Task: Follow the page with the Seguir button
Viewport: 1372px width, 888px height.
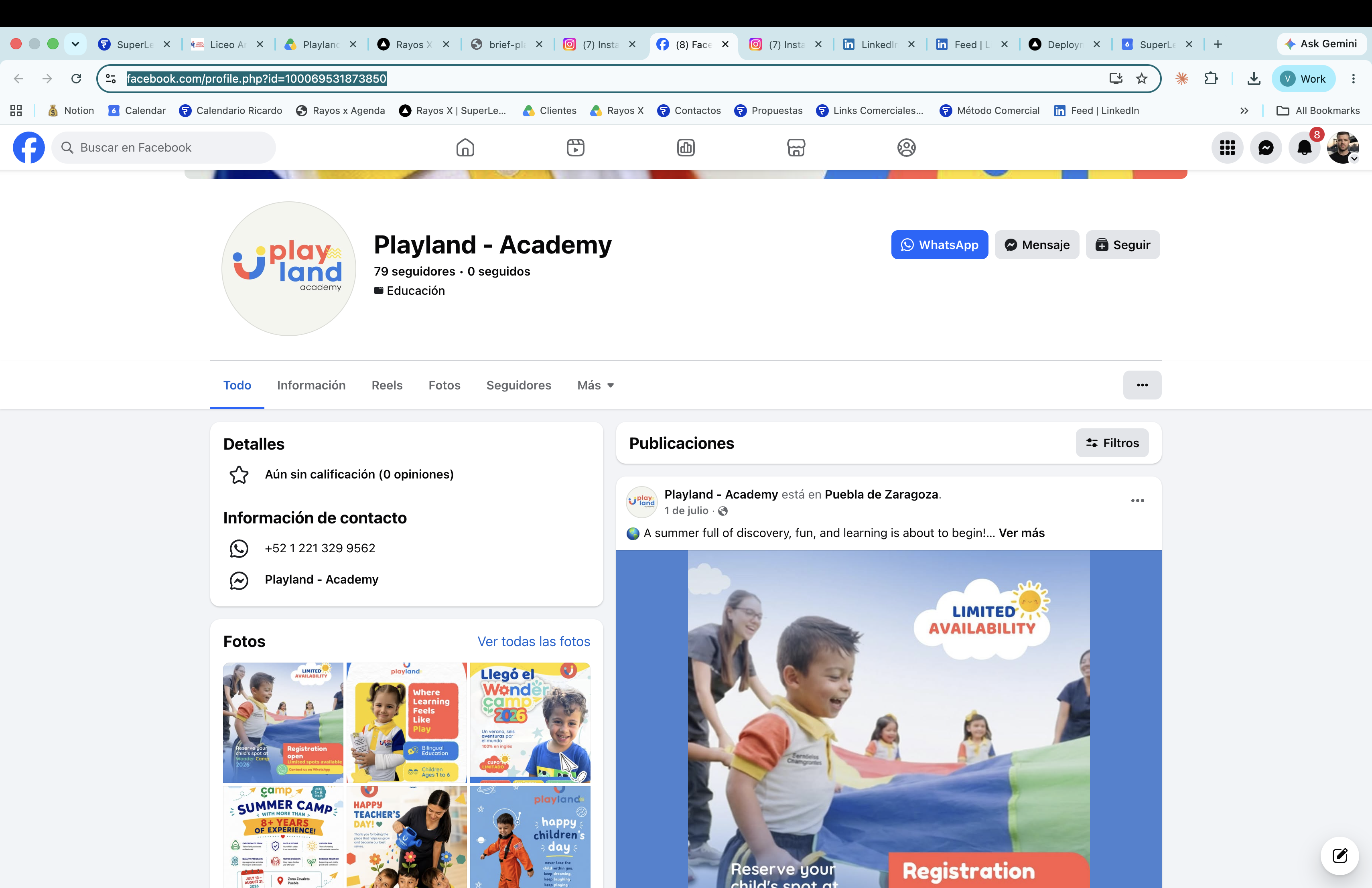Action: point(1122,245)
